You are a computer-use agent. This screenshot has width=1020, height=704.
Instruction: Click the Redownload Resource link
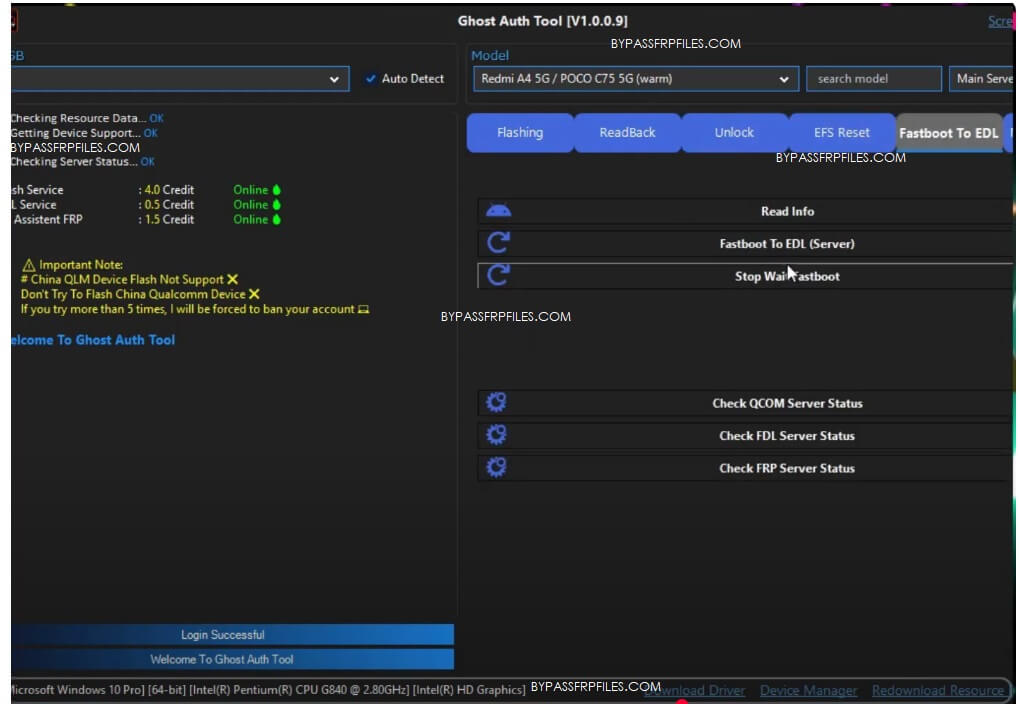(937, 691)
